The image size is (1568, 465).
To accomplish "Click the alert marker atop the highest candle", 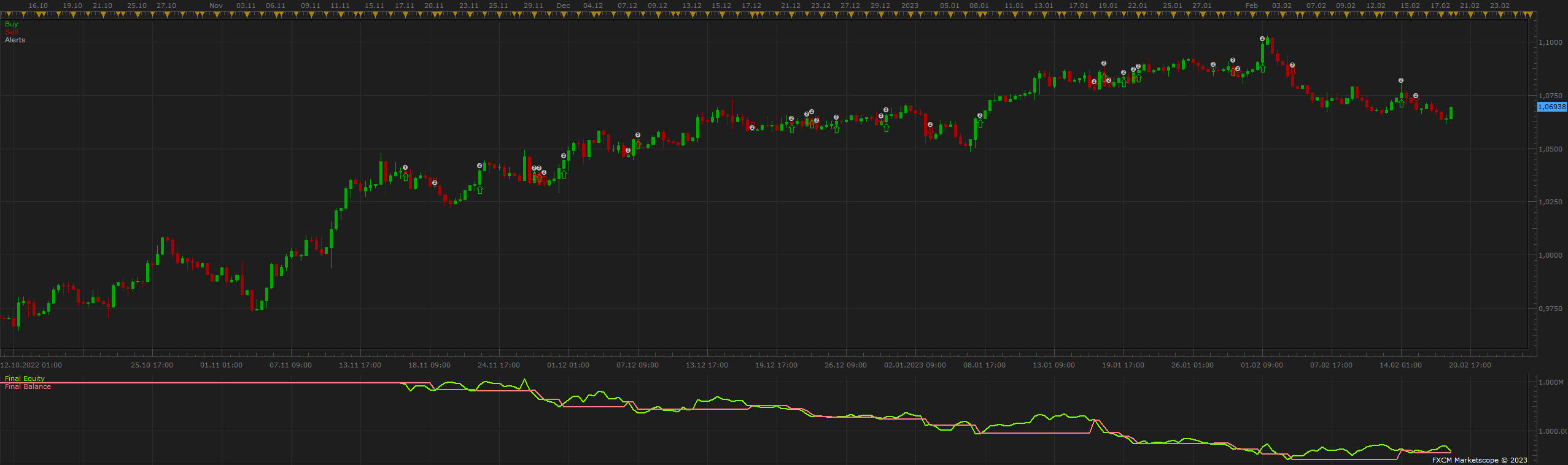I will [1262, 39].
